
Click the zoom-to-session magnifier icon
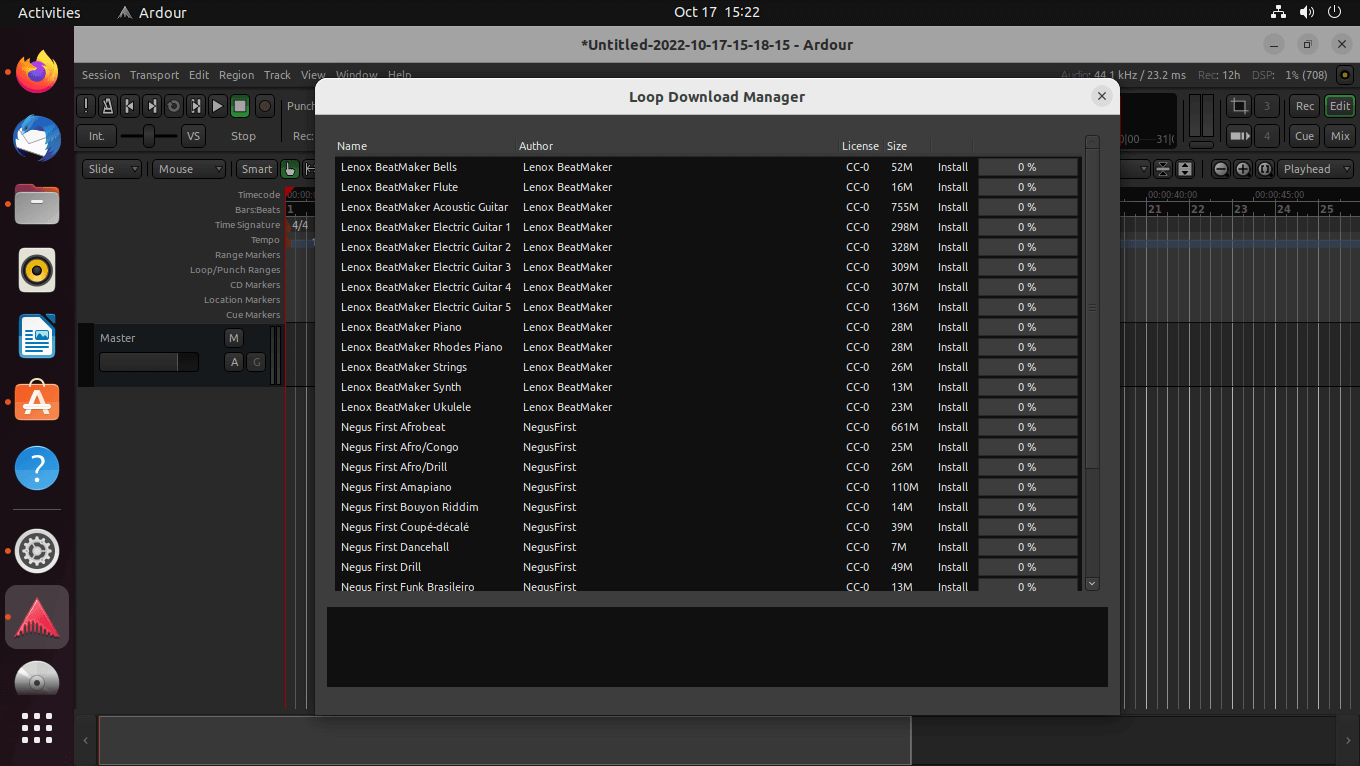1266,169
